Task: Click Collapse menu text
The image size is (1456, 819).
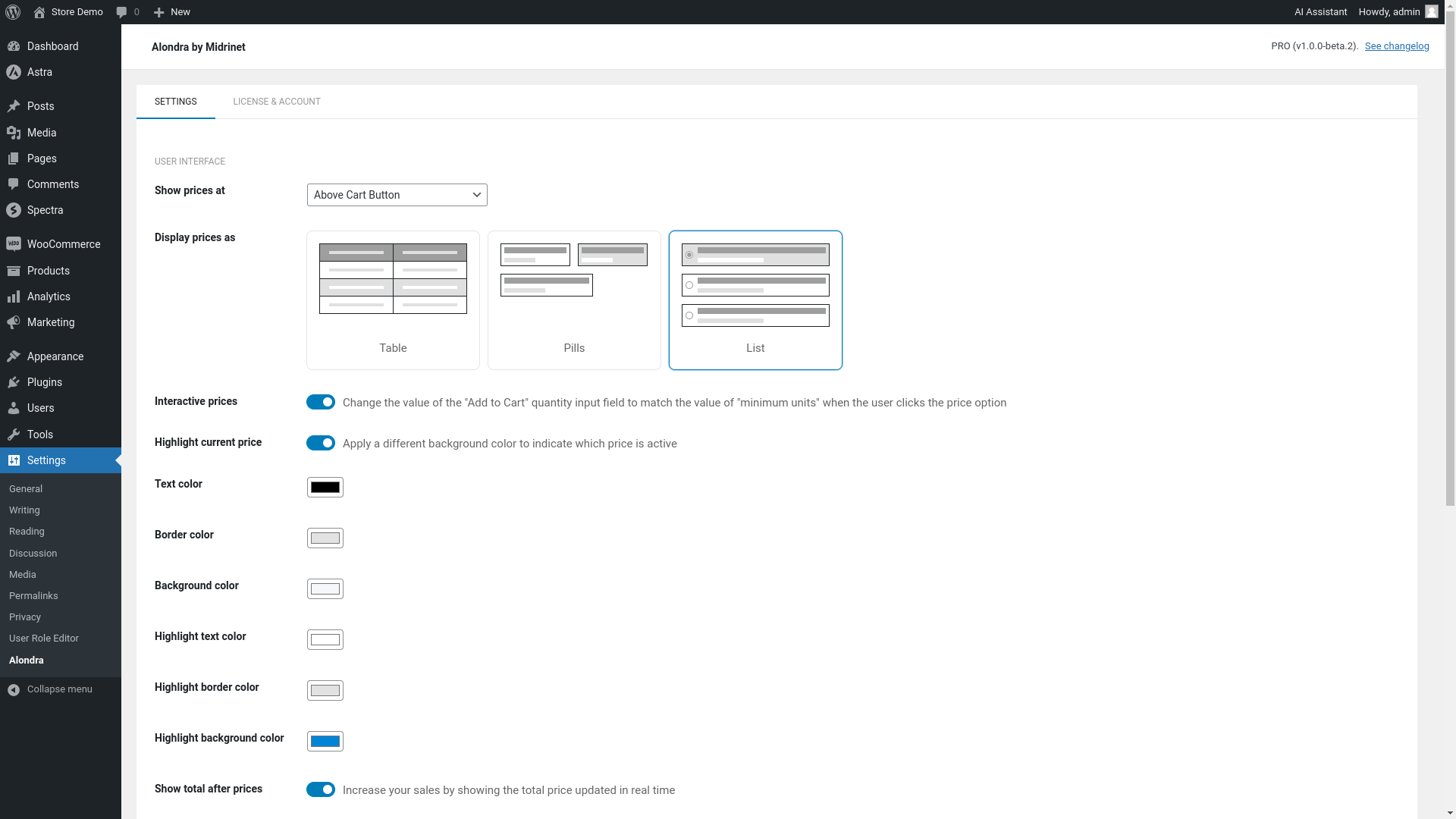Action: pos(60,689)
